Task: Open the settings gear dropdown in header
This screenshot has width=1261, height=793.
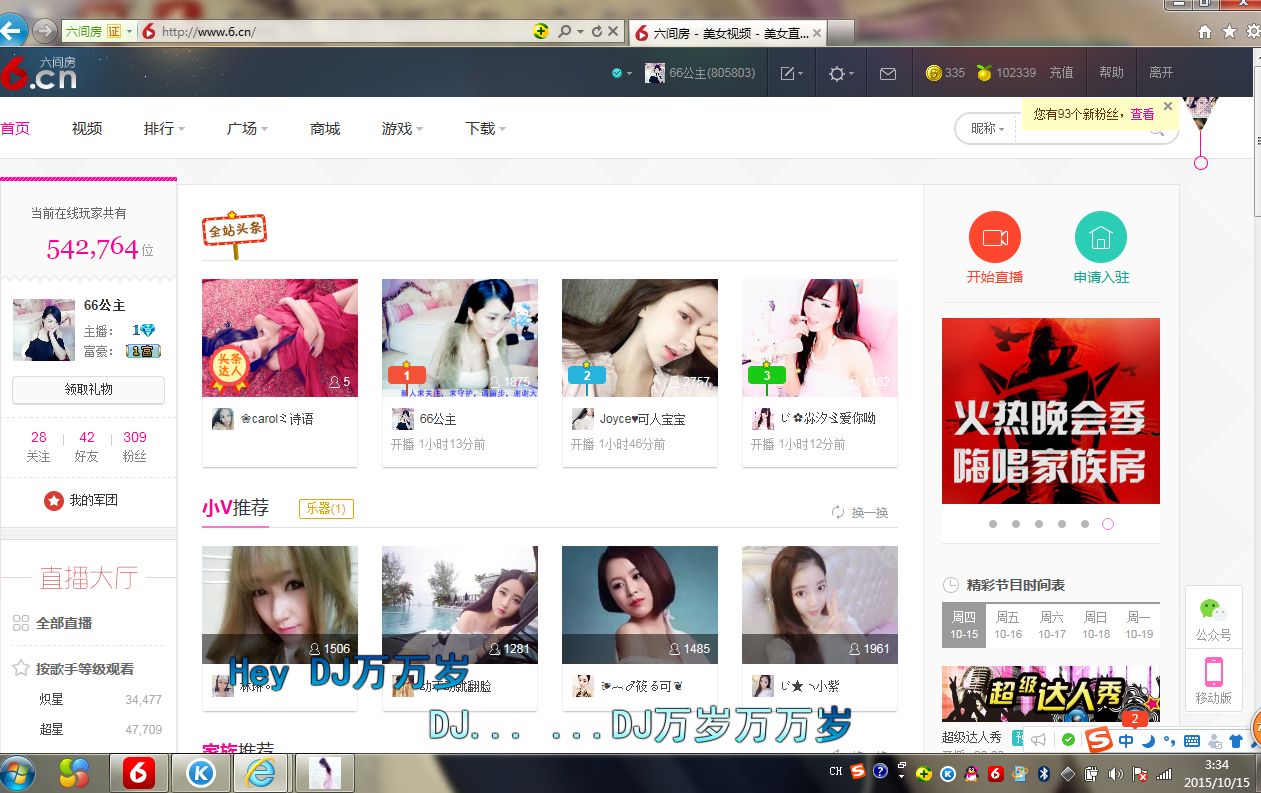Action: [841, 73]
